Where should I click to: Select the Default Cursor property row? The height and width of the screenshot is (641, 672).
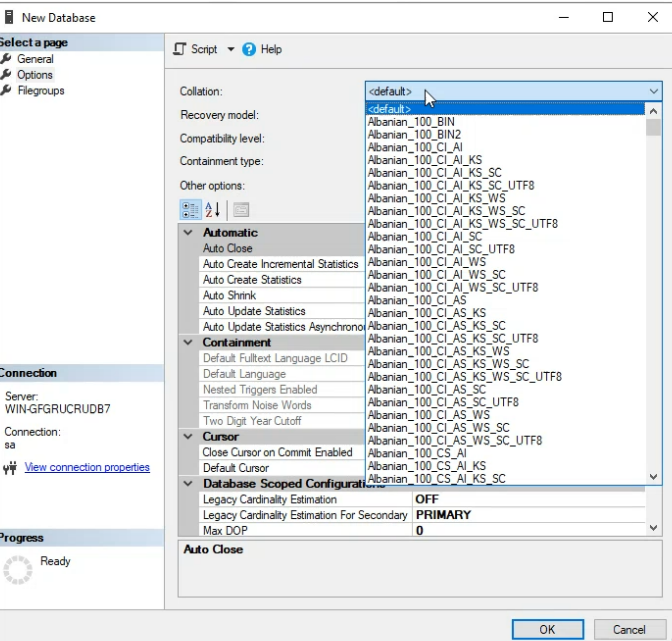tap(282, 468)
